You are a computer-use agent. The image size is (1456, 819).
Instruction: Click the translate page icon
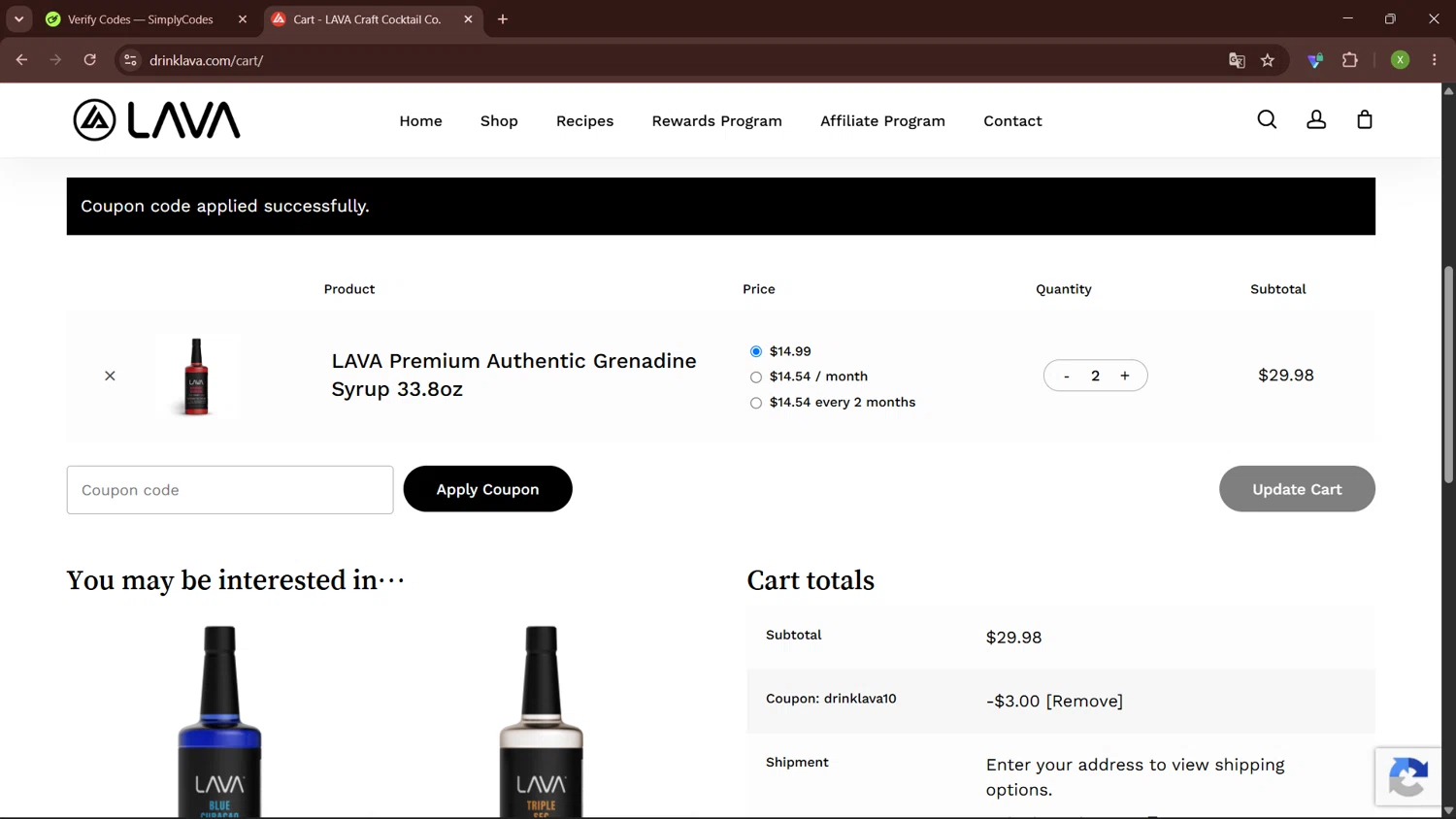pos(1237,60)
